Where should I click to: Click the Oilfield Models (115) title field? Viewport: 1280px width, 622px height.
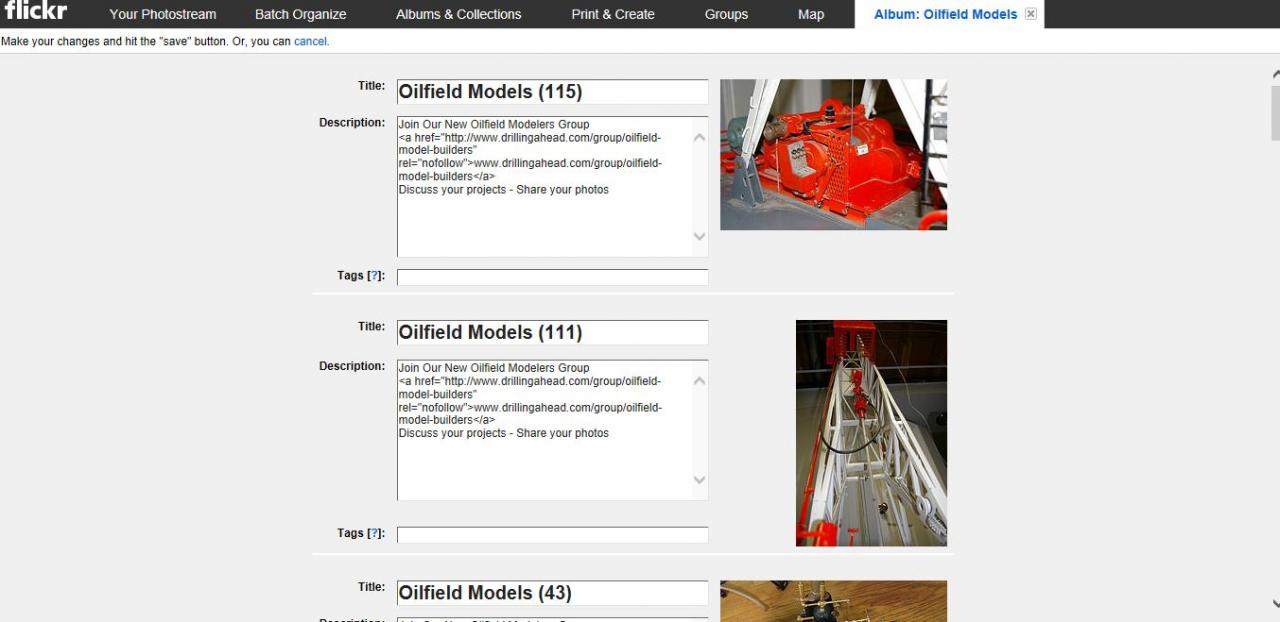coord(552,92)
